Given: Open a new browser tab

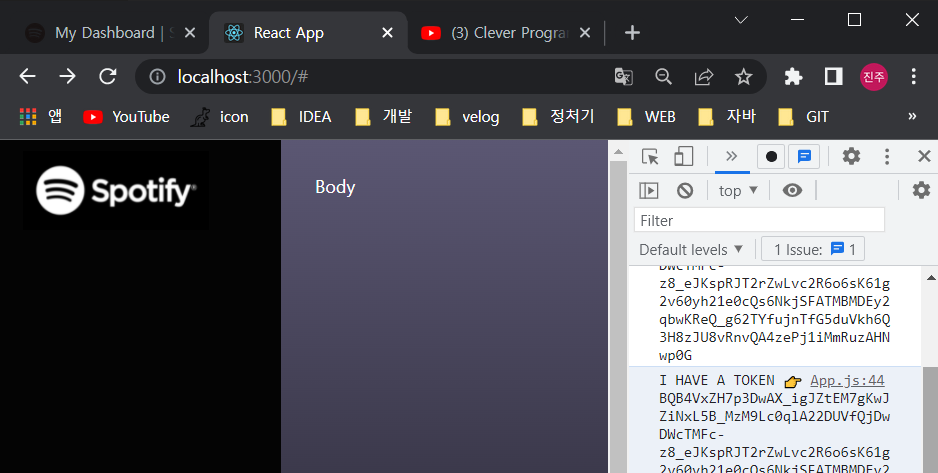Looking at the screenshot, I should point(632,32).
